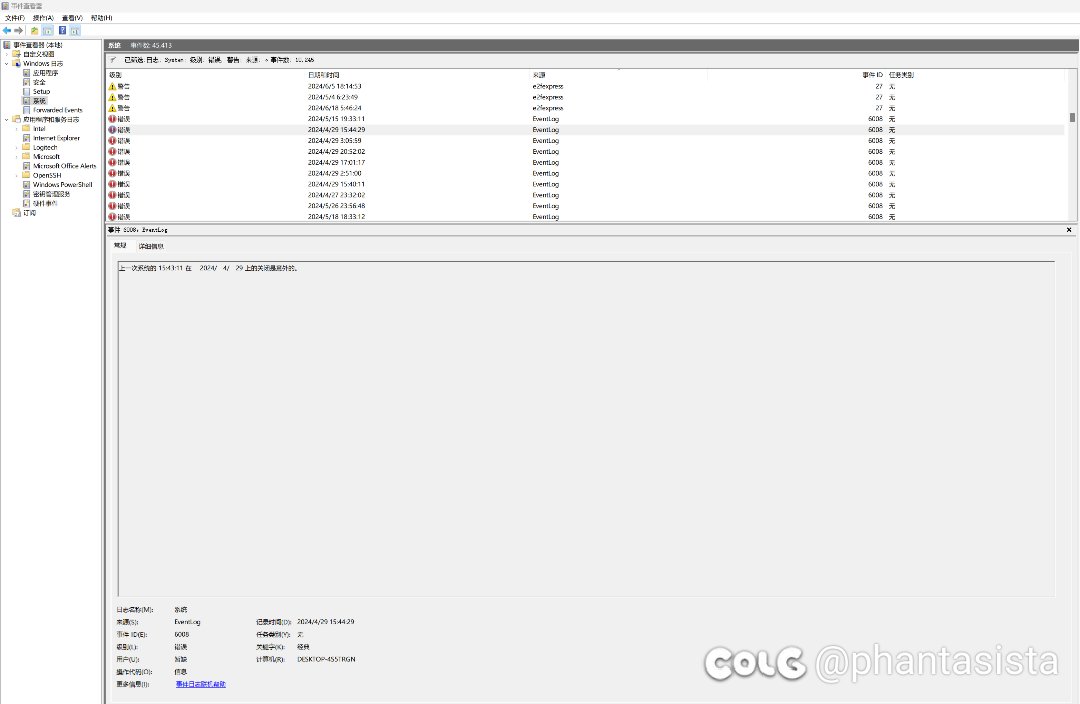
Task: Toggle the console tree toolbar icon
Action: [48, 30]
